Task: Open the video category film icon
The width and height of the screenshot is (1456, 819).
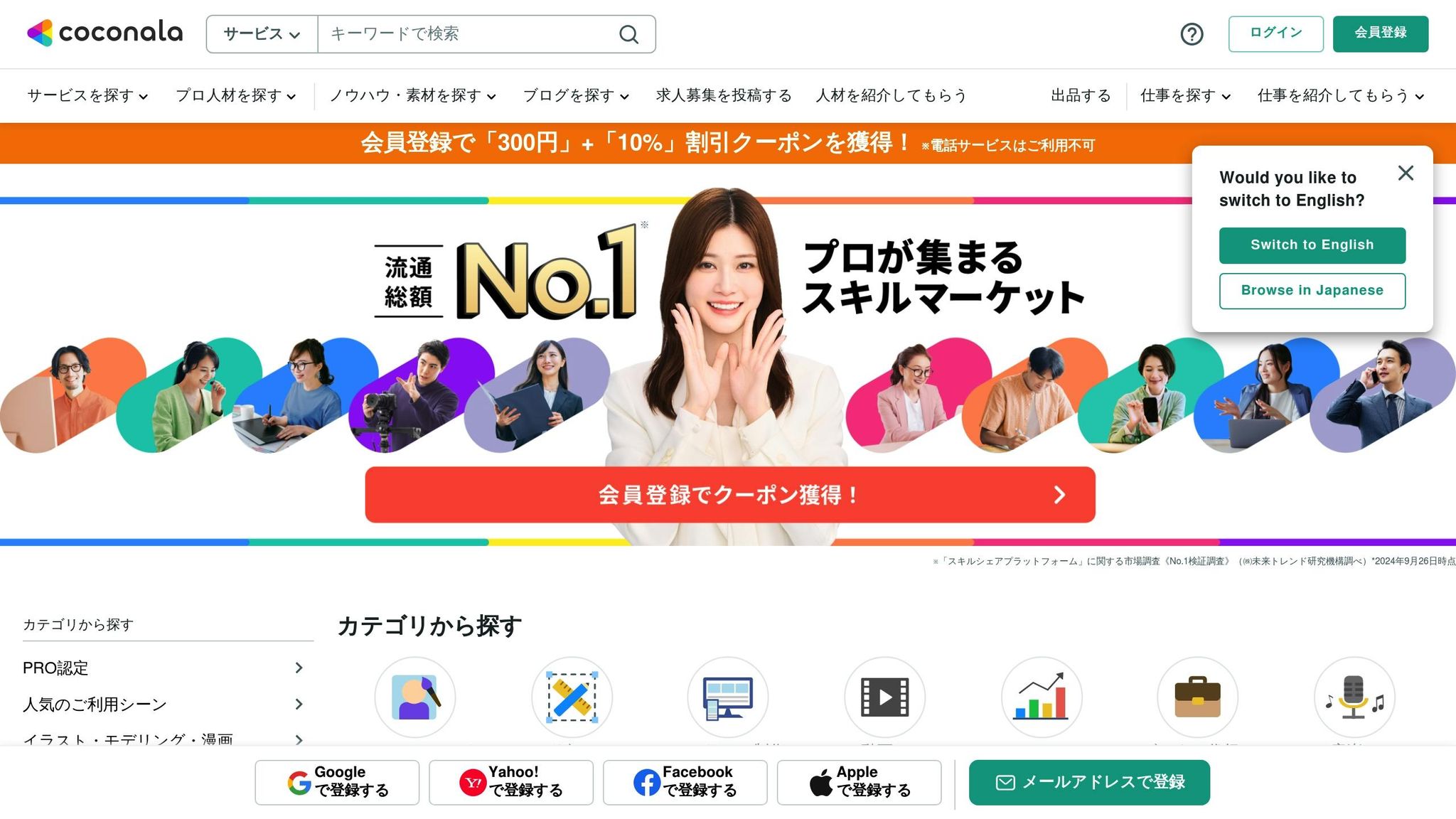Action: 884,697
